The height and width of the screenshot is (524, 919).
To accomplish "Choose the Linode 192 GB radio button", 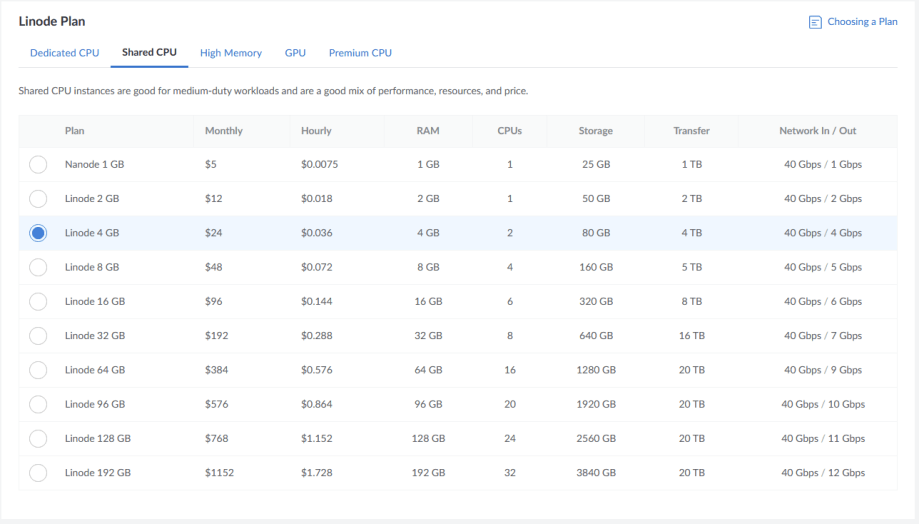I will pos(38,472).
